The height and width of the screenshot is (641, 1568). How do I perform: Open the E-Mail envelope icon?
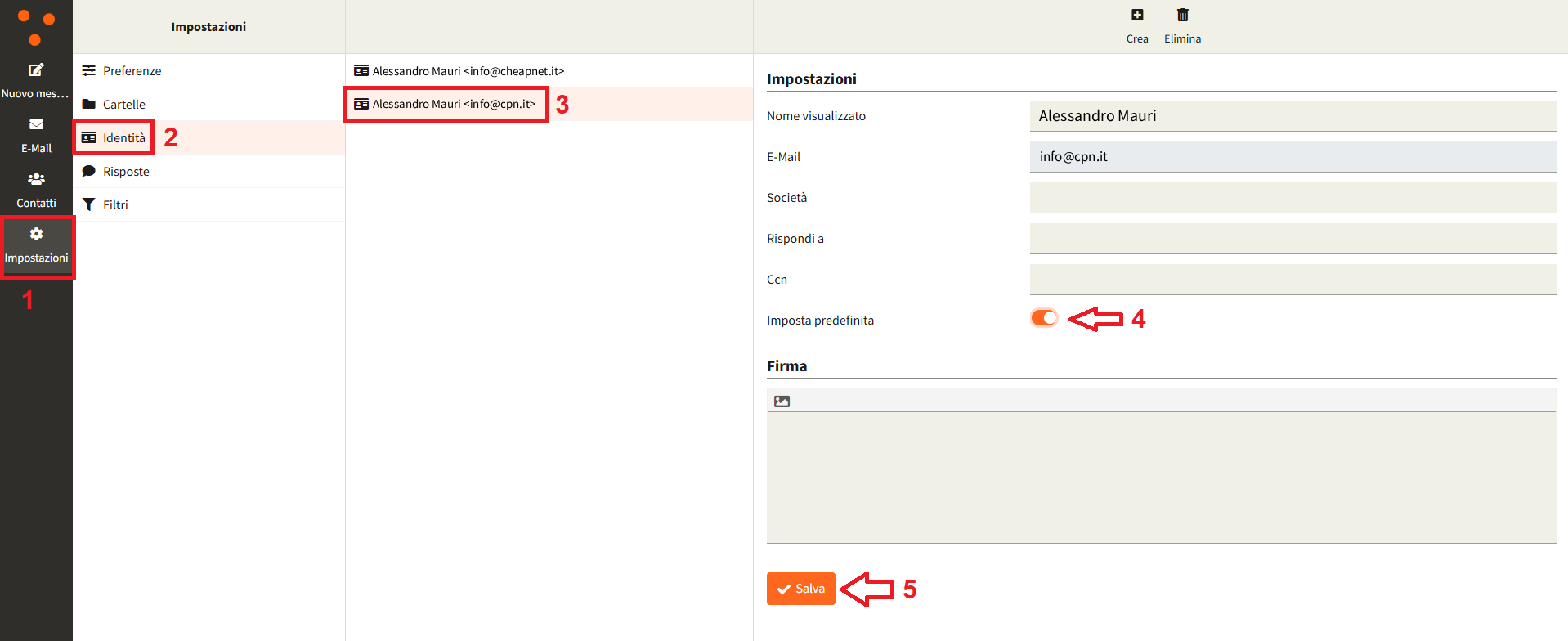(36, 125)
